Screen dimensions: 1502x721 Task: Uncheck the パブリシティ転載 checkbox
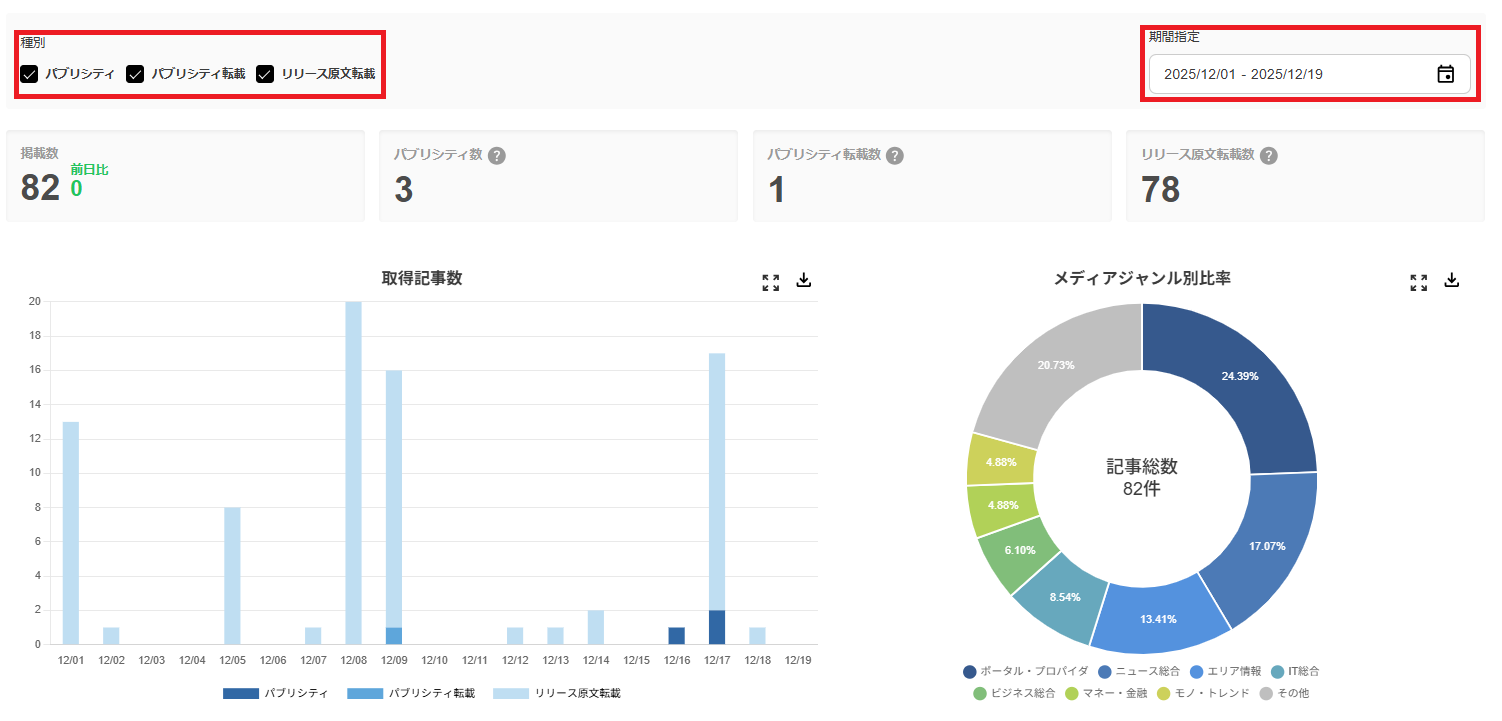(x=135, y=73)
